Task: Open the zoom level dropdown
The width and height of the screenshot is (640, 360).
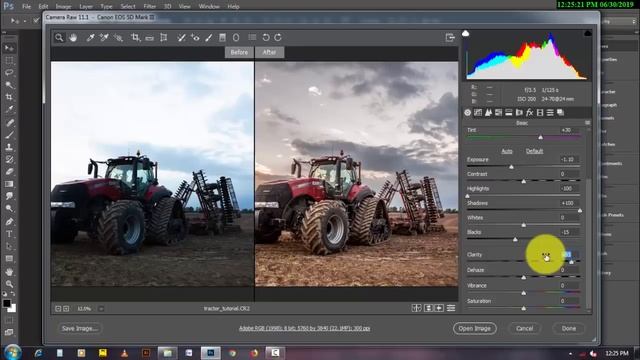Action: [x=101, y=309]
